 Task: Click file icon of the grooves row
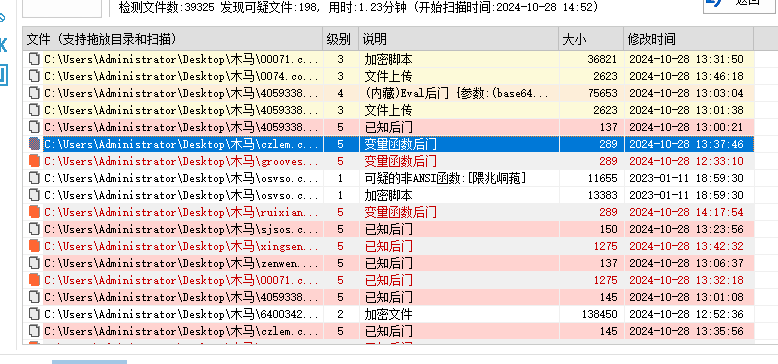click(34, 161)
